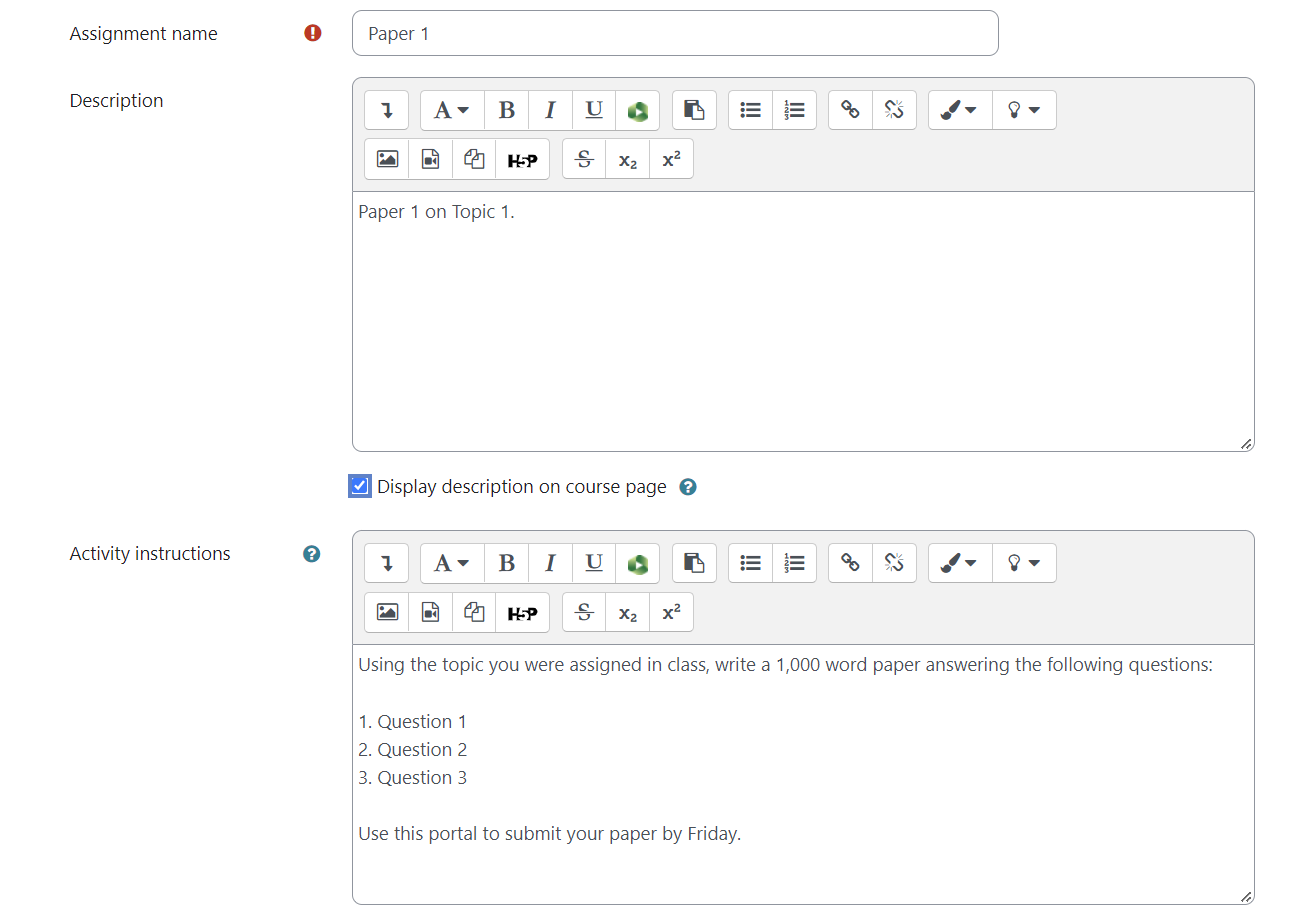Screen dimensions: 1294x916
Task: Click Italic in the Activity instructions editor
Action: (x=550, y=564)
